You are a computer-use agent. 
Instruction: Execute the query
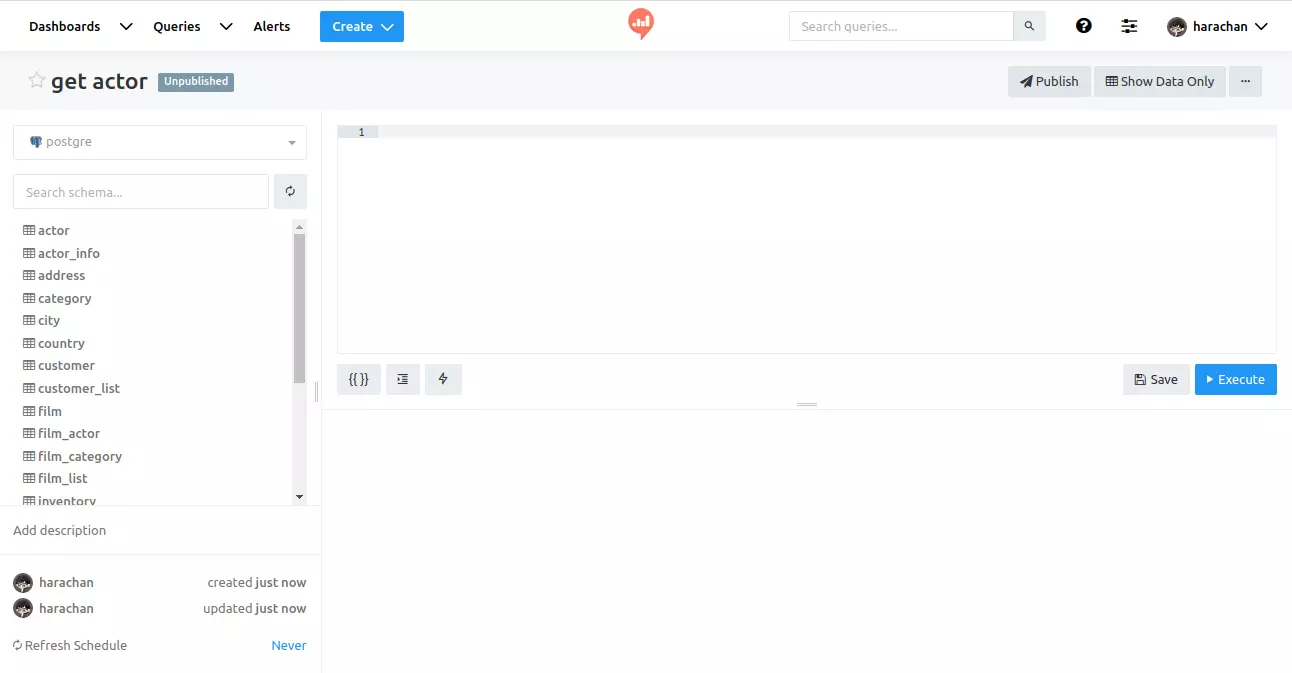click(1235, 379)
